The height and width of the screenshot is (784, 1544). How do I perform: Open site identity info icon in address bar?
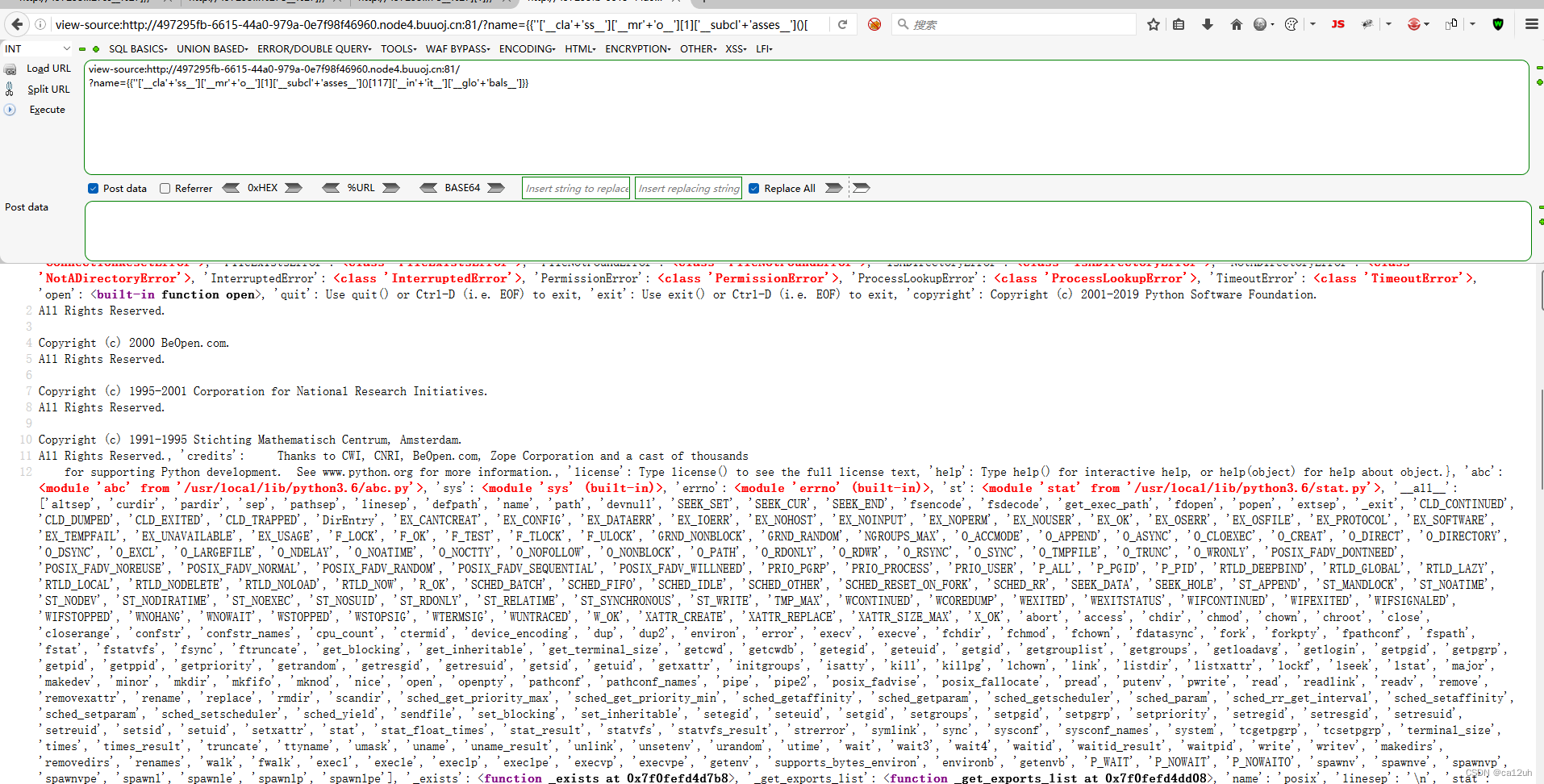[40, 24]
